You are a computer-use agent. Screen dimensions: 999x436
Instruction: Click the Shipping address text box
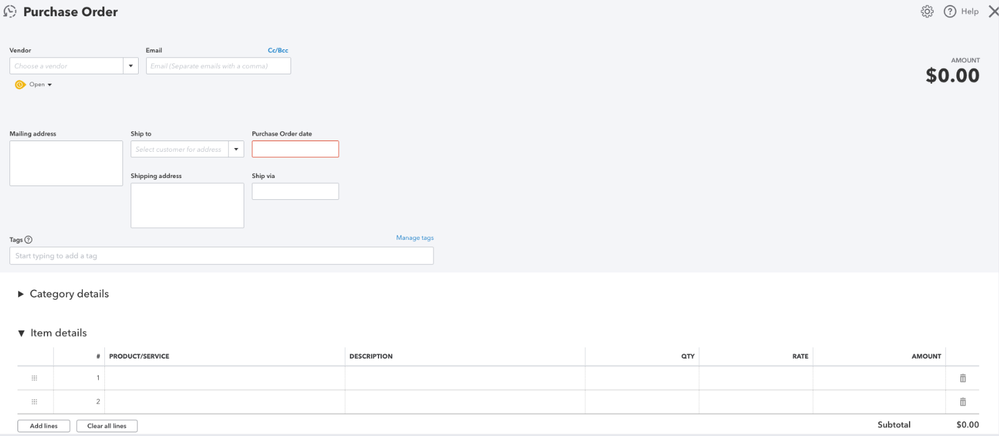pyautogui.click(x=187, y=205)
